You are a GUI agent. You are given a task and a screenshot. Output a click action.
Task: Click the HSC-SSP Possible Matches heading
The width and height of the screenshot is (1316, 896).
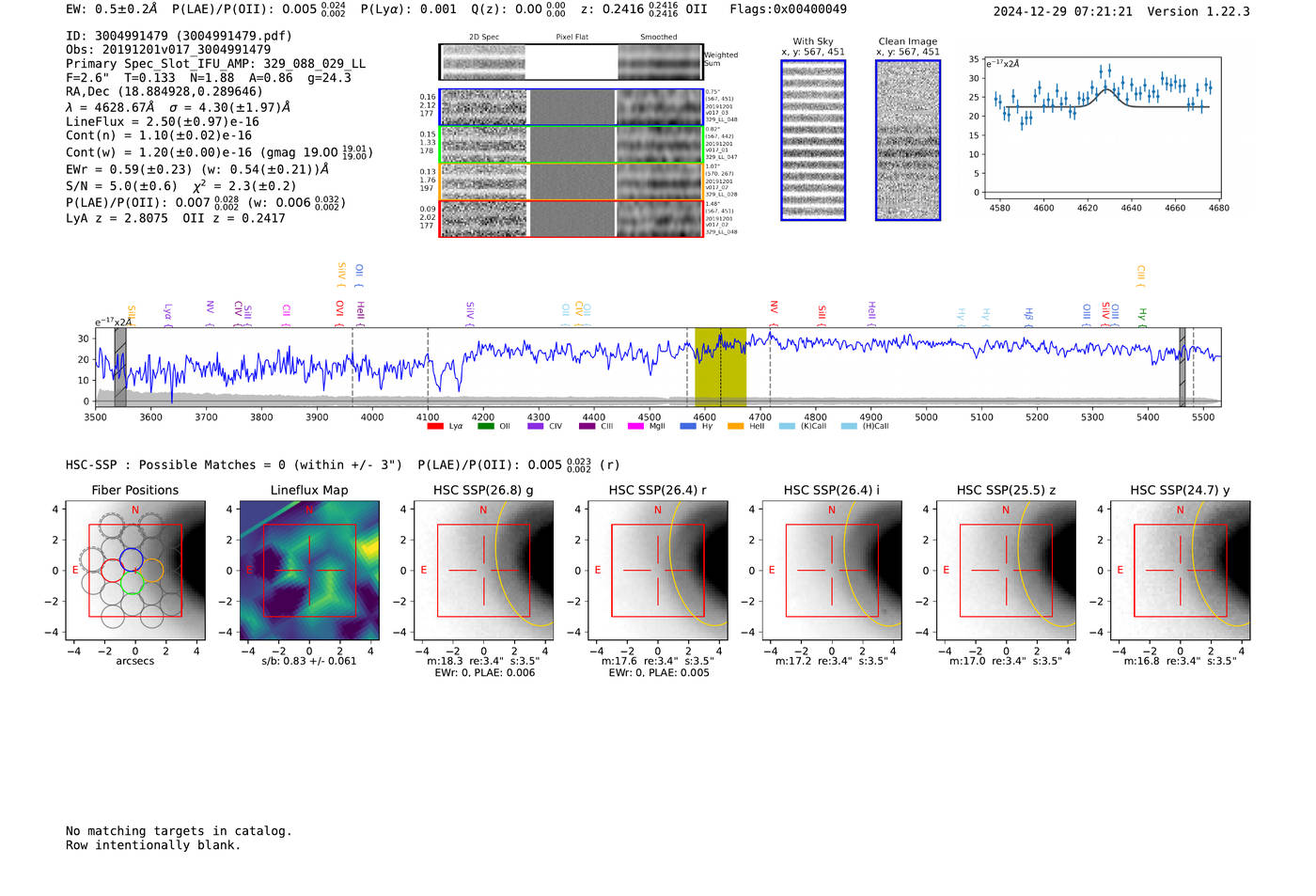point(234,465)
